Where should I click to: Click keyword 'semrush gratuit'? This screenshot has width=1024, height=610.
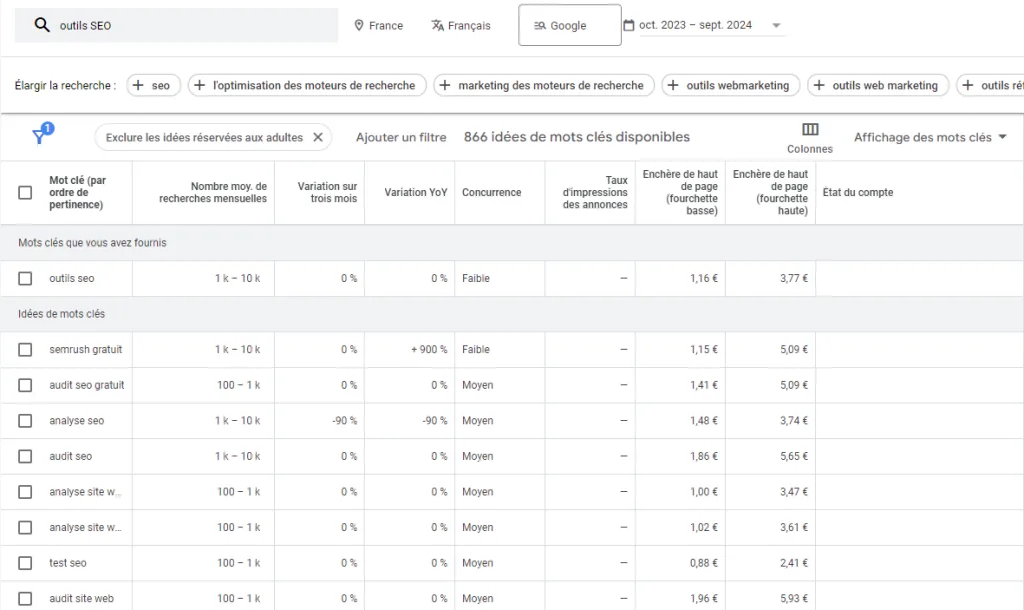(x=86, y=349)
